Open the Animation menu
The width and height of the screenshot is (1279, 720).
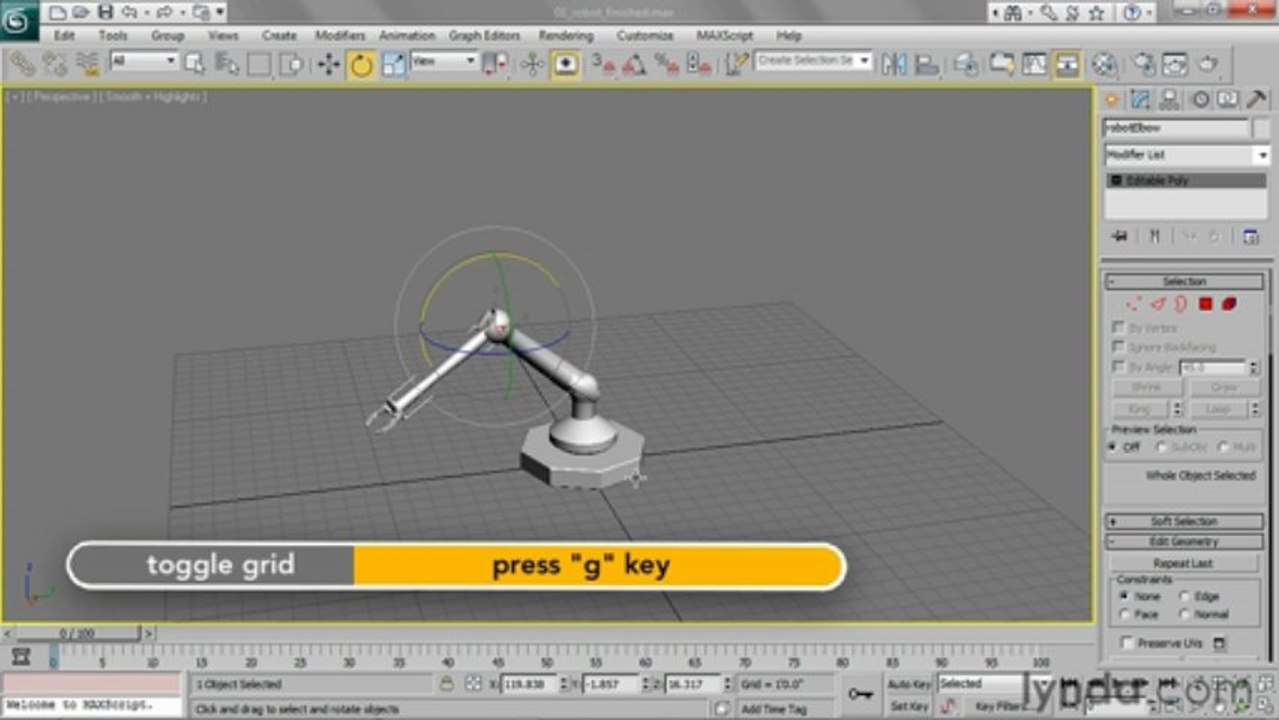(x=406, y=35)
